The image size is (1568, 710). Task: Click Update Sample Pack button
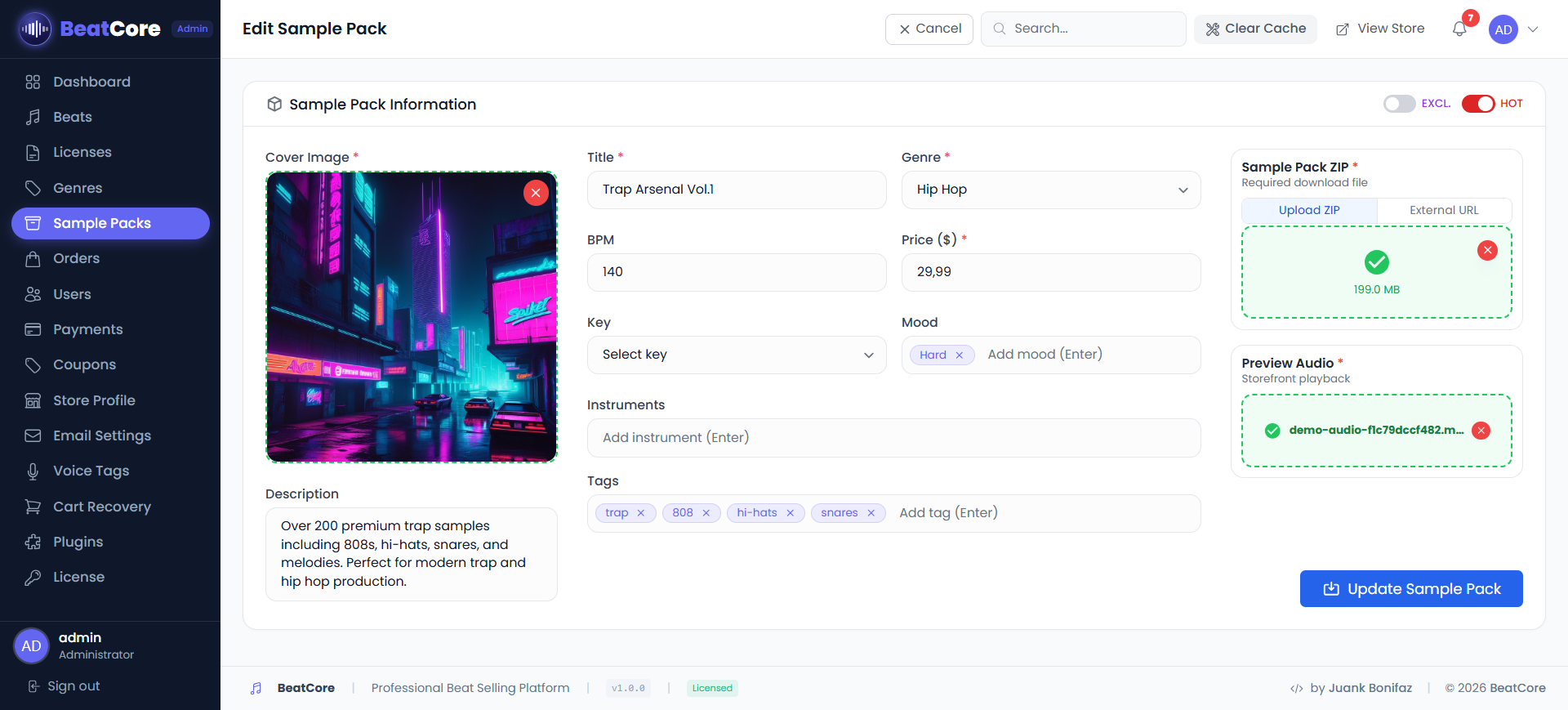[1410, 589]
